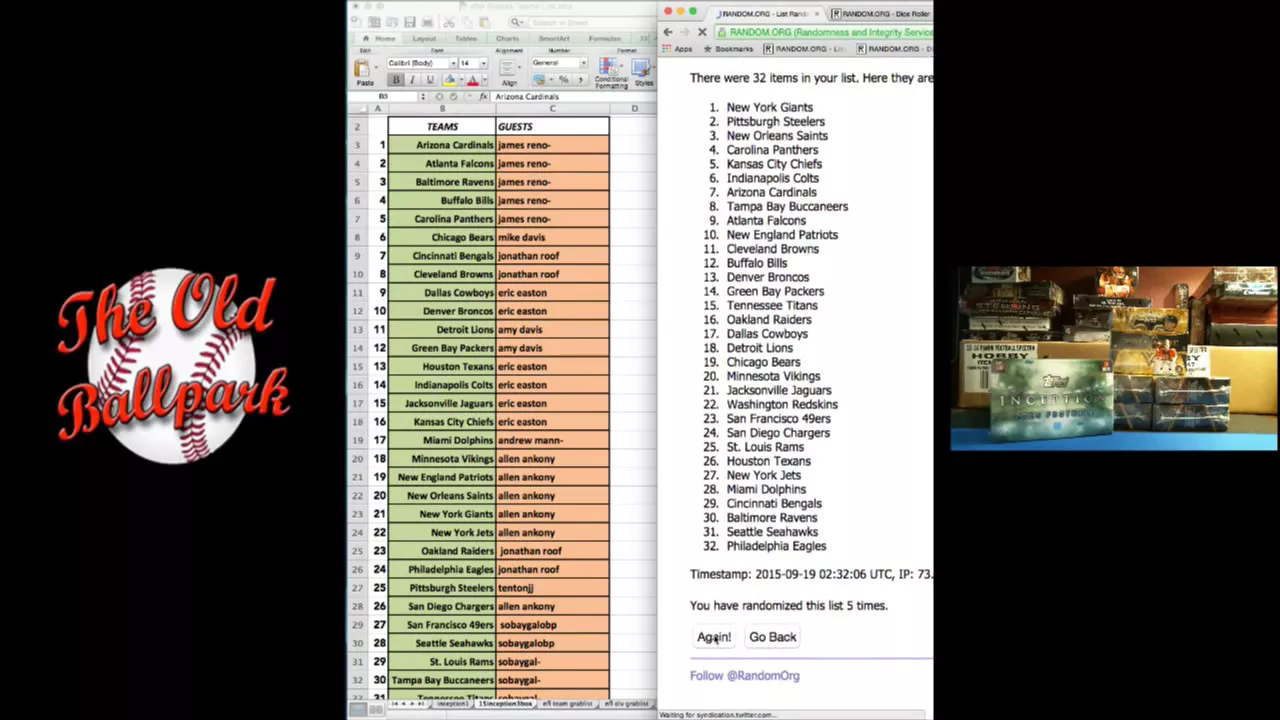Toggle Bold formatting in Excel
The height and width of the screenshot is (720, 1280).
(396, 79)
